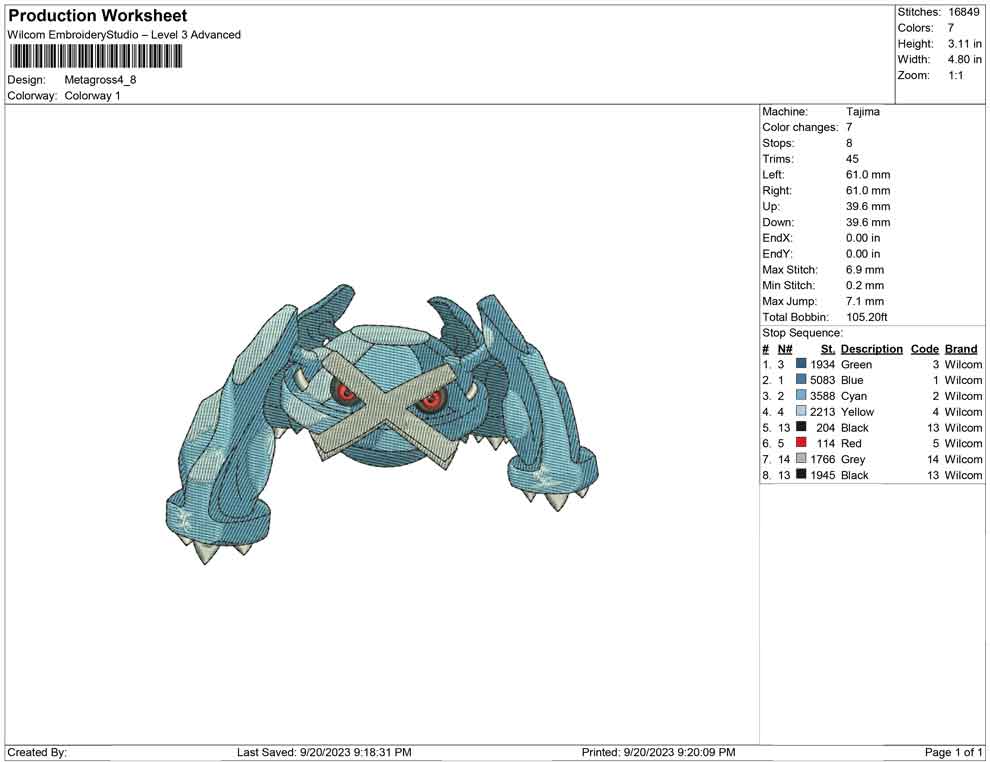This screenshot has width=990, height=762.
Task: Click the blue swatch for stop 2
Action: tap(801, 379)
